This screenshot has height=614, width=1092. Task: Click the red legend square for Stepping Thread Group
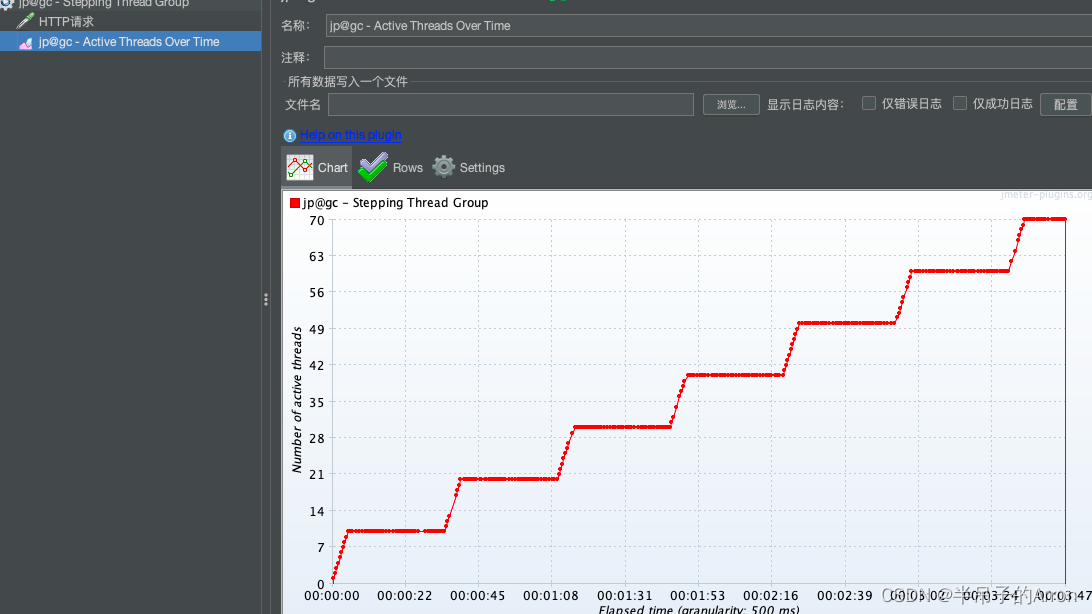click(294, 202)
